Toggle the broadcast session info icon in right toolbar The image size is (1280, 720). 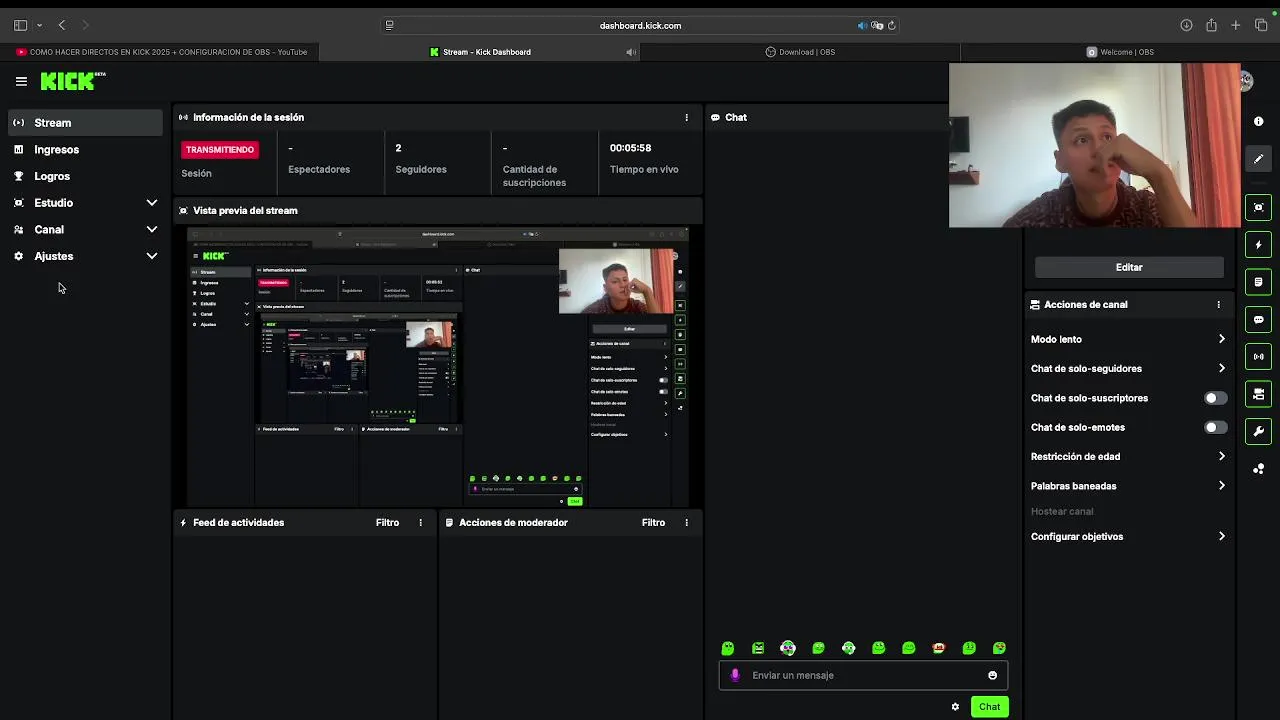[x=1259, y=357]
